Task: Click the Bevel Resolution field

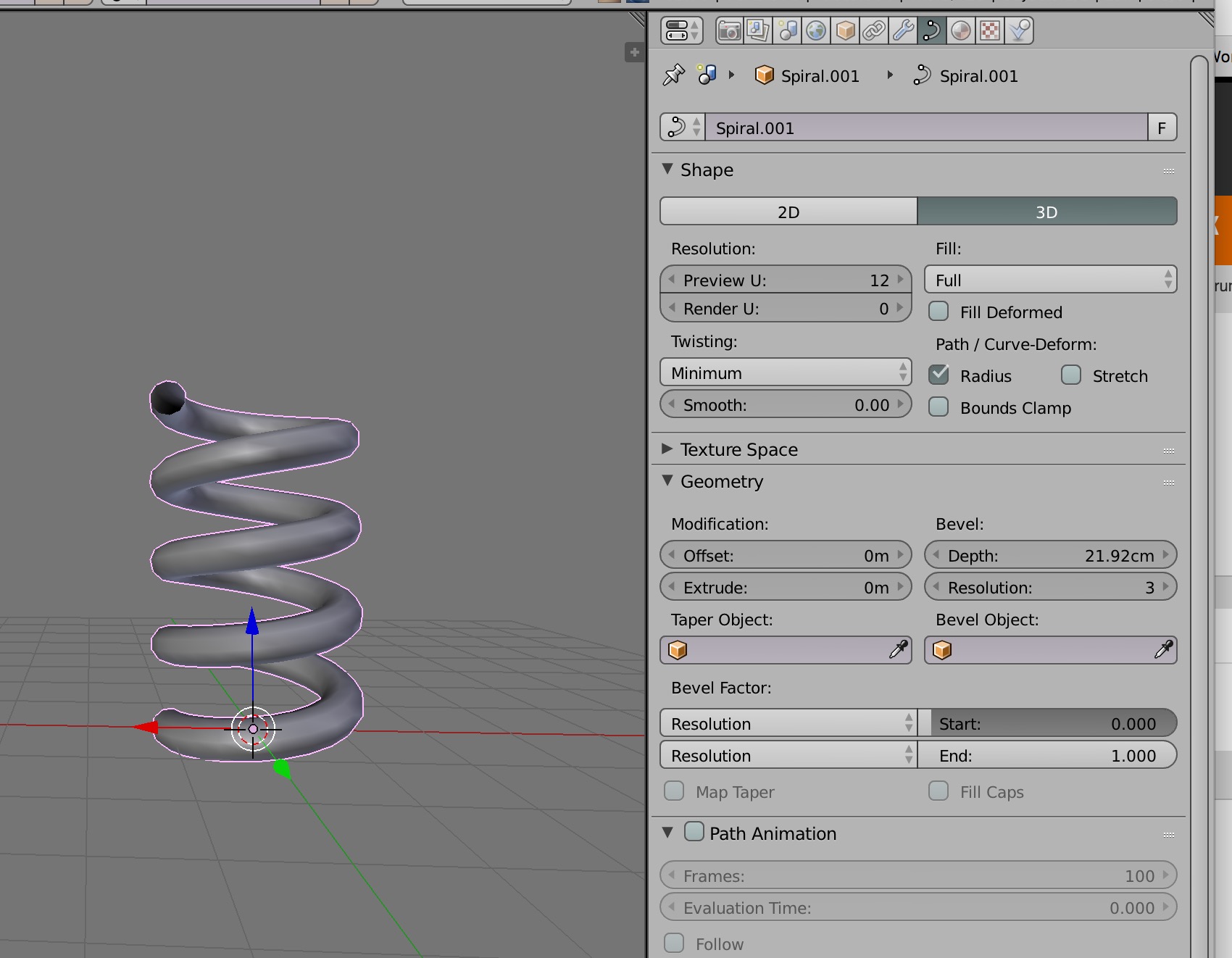Action: click(1050, 587)
